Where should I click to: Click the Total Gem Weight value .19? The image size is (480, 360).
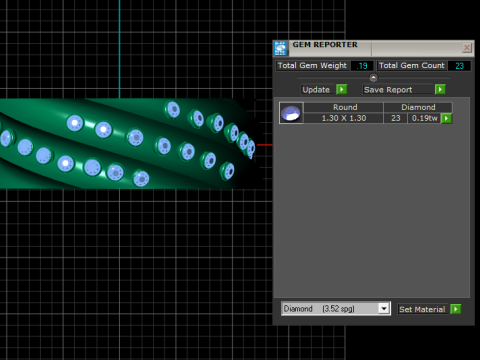(362, 66)
